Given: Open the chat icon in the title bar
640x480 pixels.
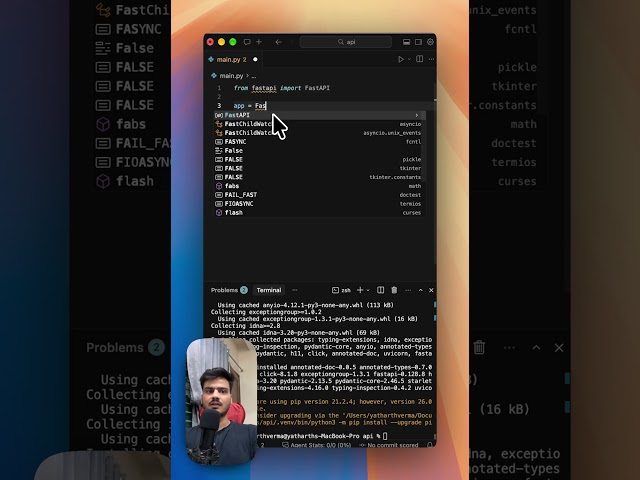Looking at the screenshot, I should 247,42.
